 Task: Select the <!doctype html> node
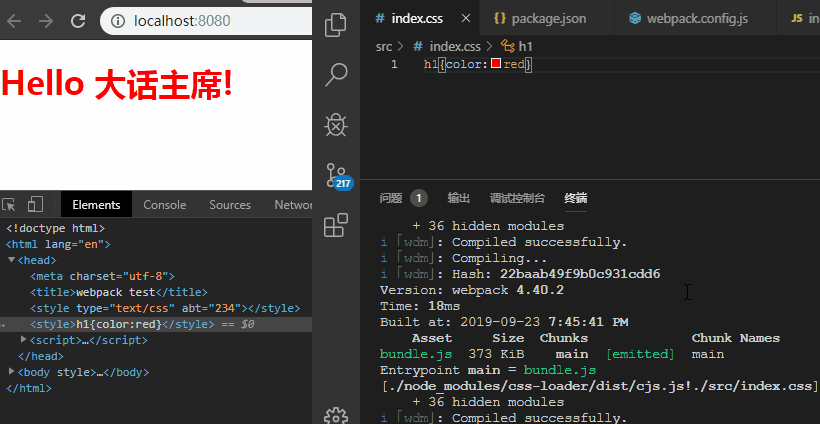point(55,228)
